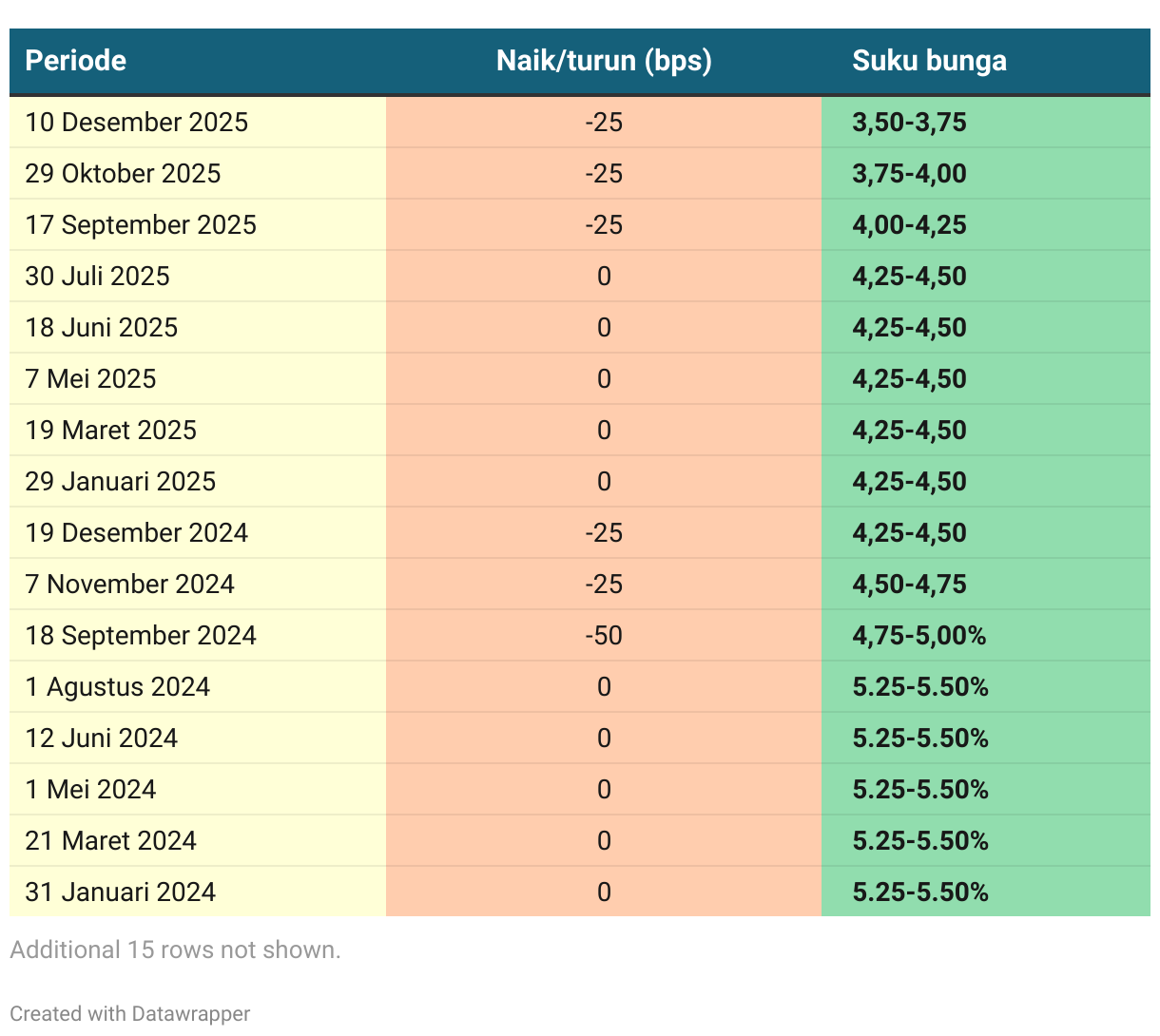1160x1036 pixels.
Task: Click the 3,50-3,75 interest rate cell
Action: 909,123
